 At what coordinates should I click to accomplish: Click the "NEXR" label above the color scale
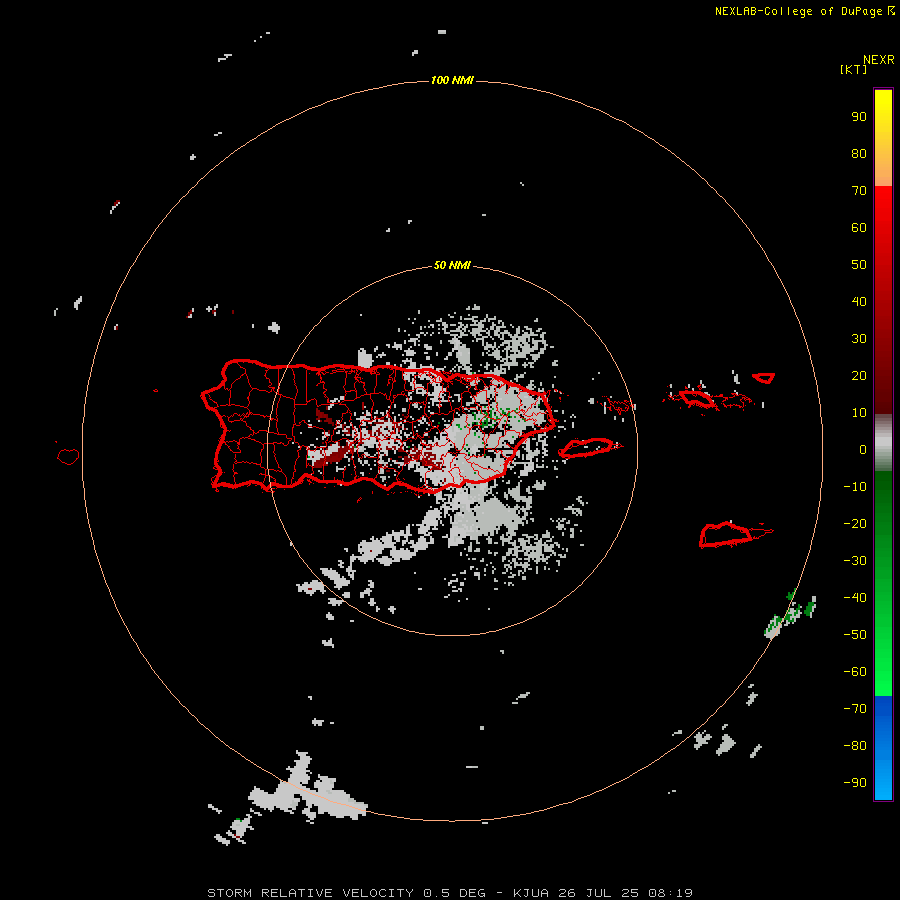878,60
